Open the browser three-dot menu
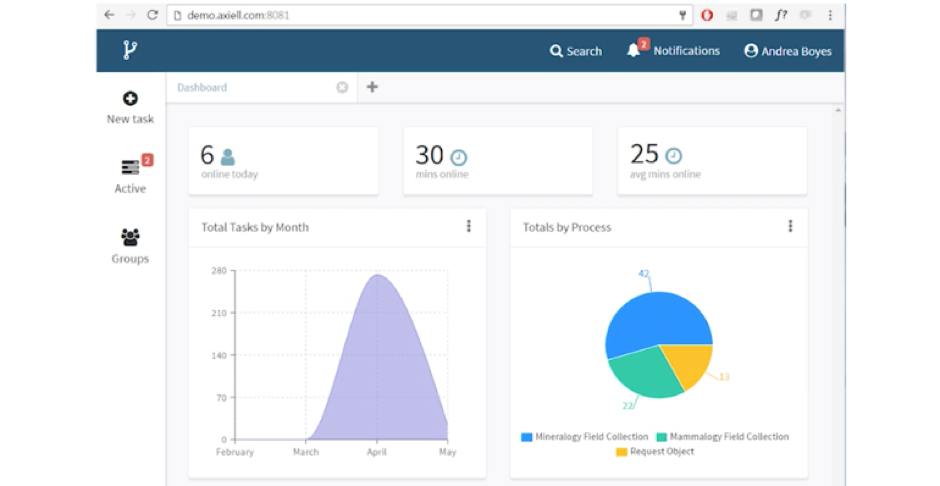940x486 pixels. (x=830, y=15)
